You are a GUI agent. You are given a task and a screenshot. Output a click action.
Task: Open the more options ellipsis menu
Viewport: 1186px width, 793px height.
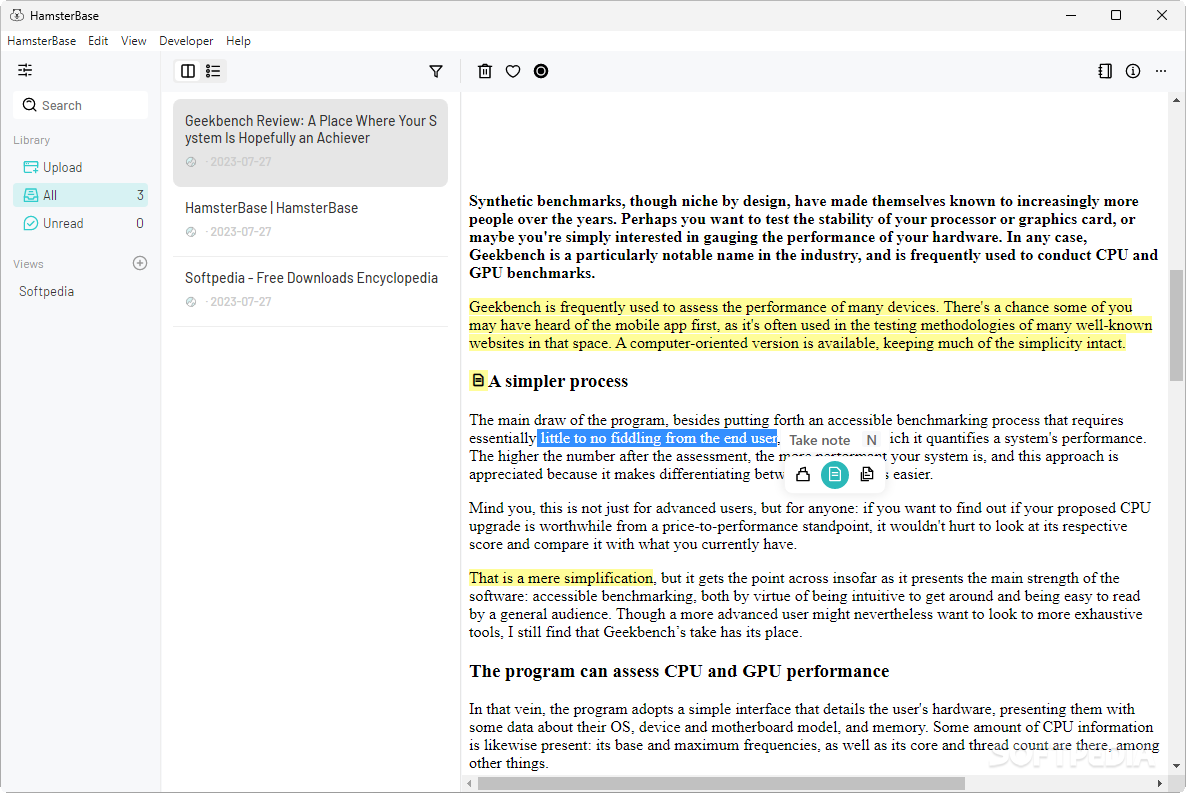tap(1161, 71)
